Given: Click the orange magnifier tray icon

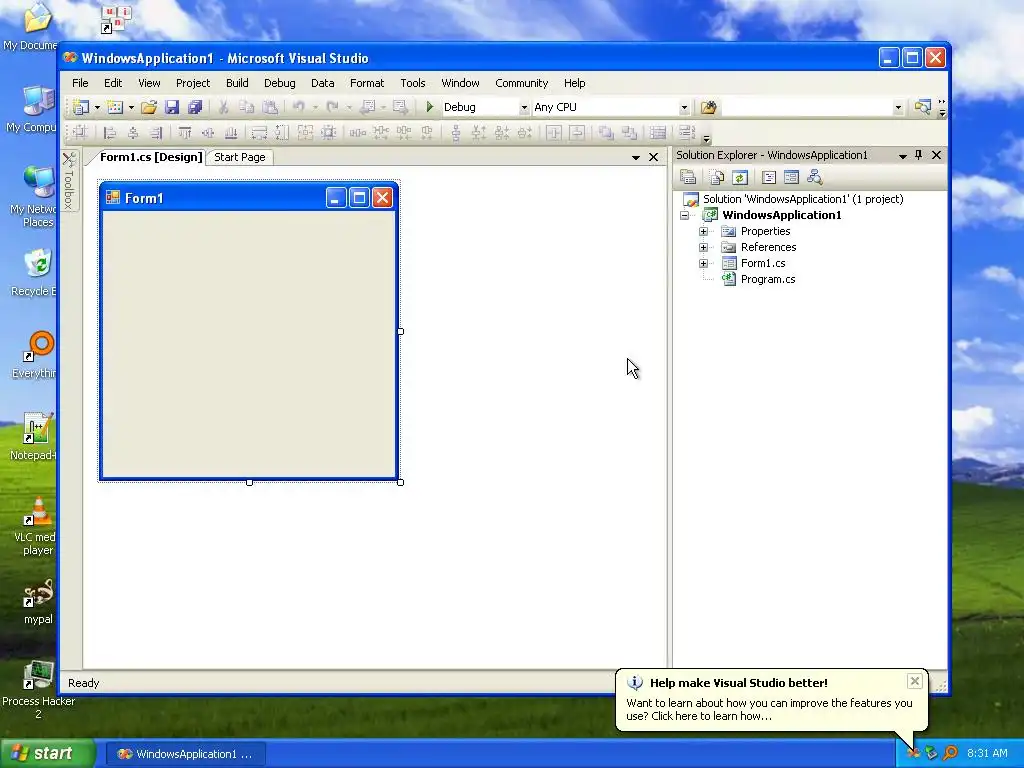Looking at the screenshot, I should pos(950,753).
